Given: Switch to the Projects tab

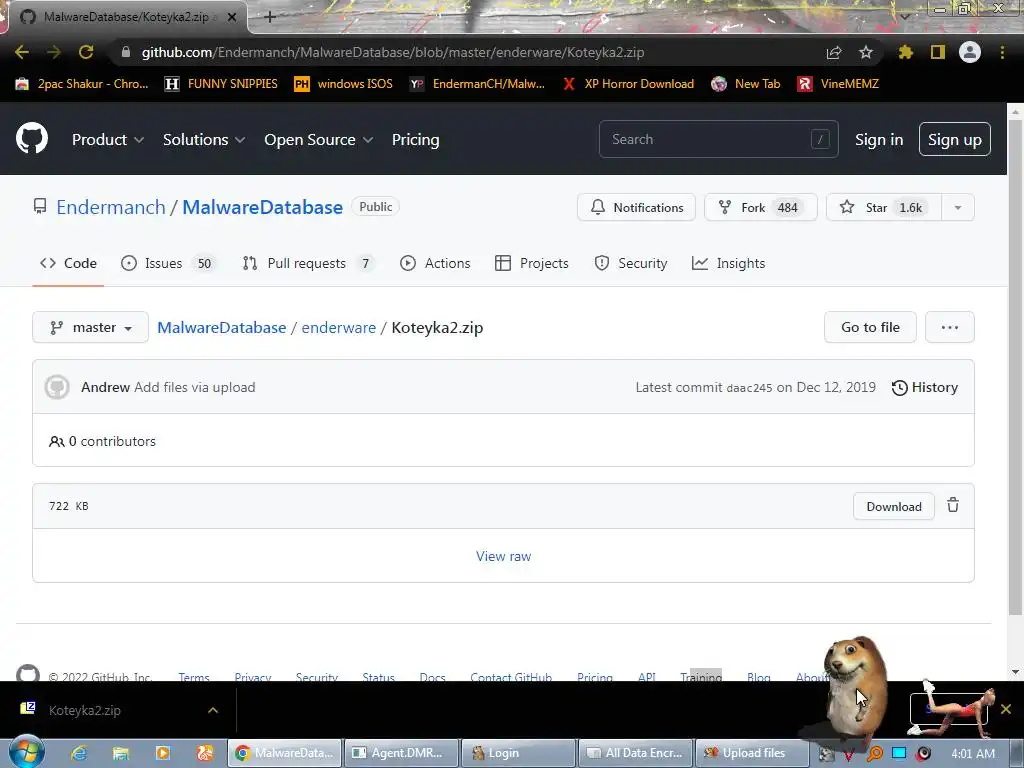Looking at the screenshot, I should (532, 263).
